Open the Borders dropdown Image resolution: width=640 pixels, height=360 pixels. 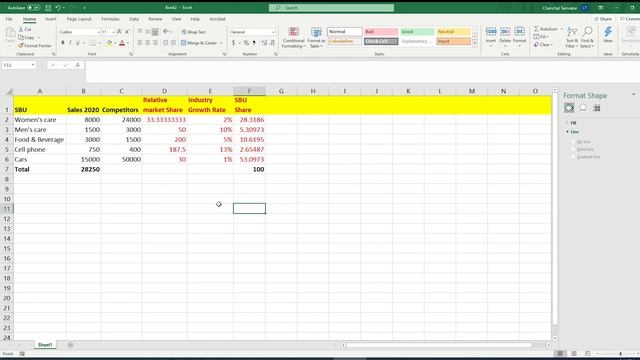click(x=100, y=43)
